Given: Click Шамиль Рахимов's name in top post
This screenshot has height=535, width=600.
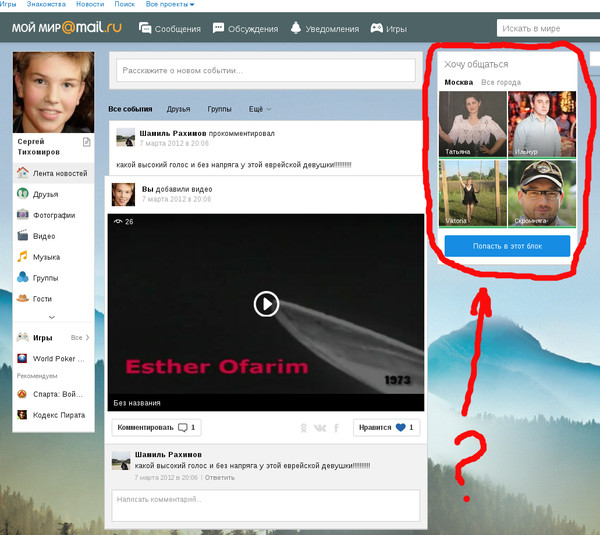Looking at the screenshot, I should coord(173,134).
